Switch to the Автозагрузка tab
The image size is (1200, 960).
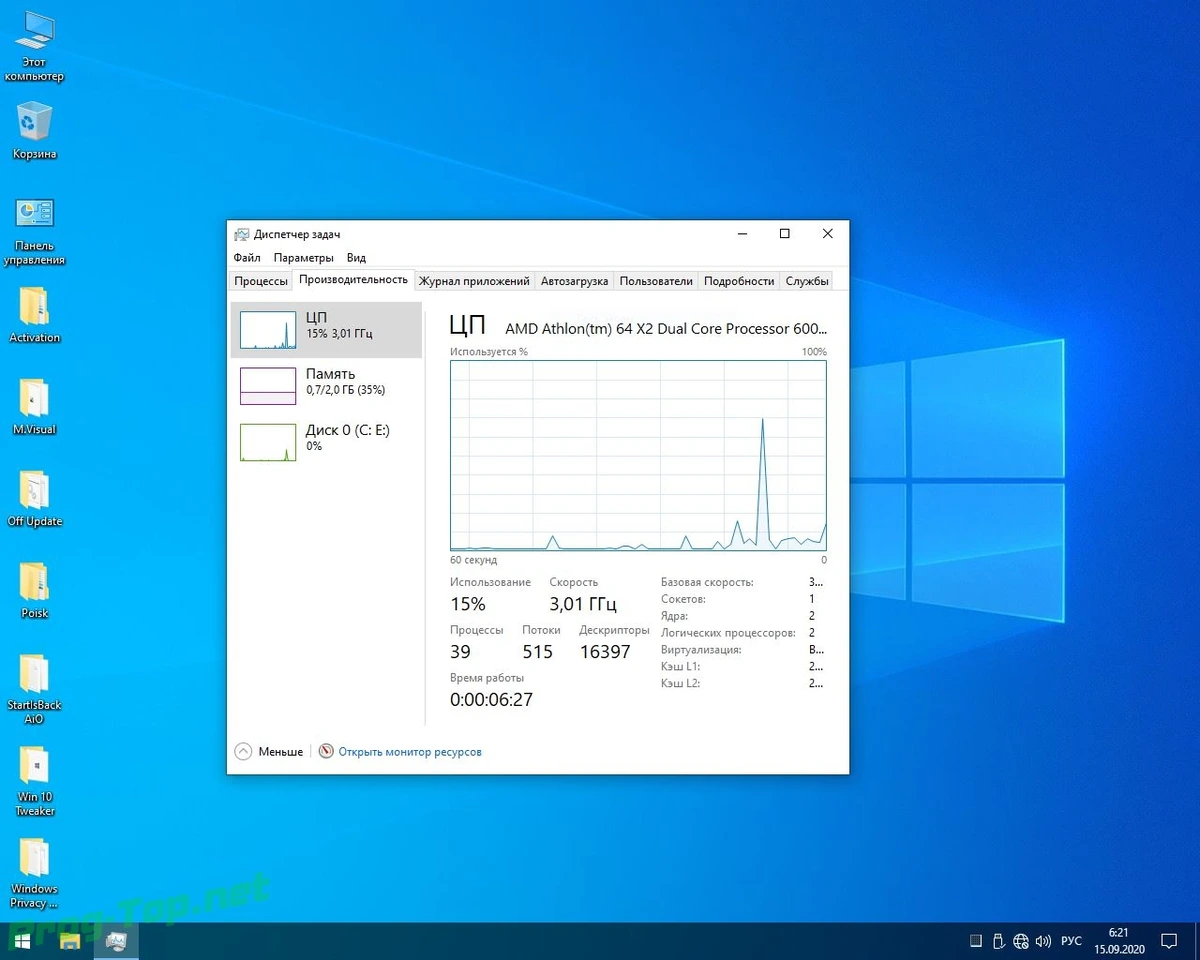(574, 281)
